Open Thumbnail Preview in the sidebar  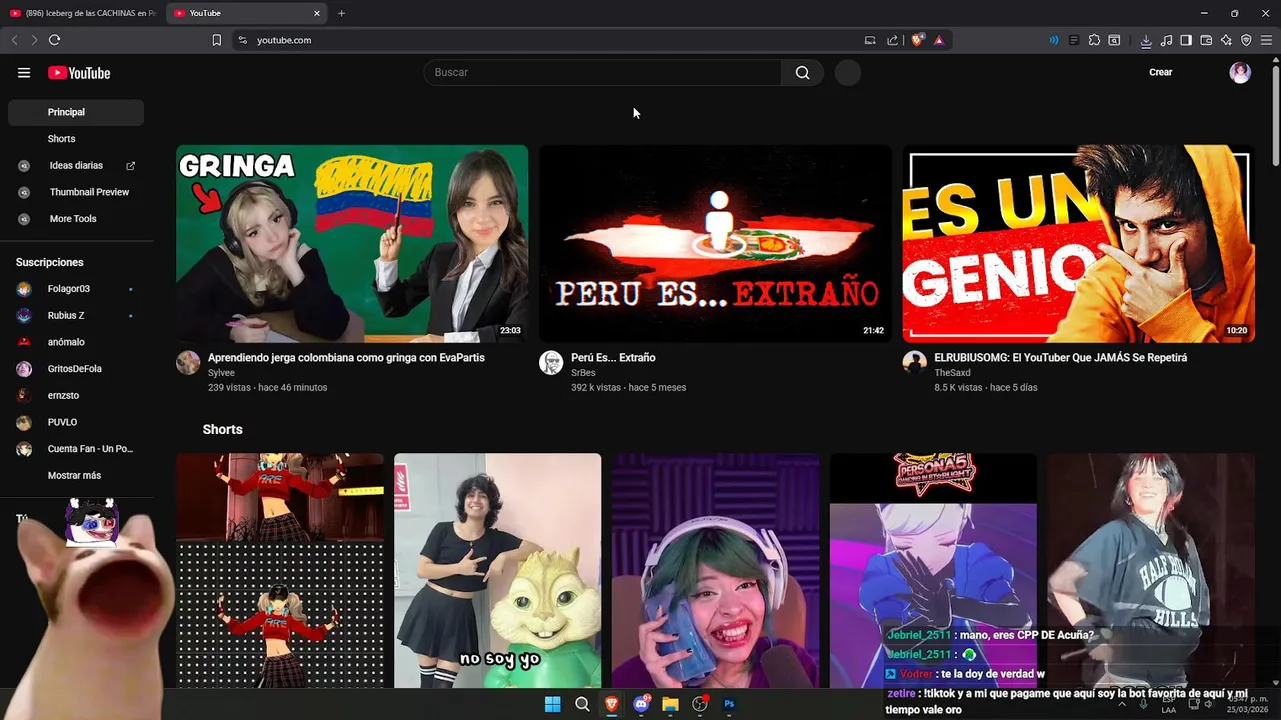click(x=76, y=192)
